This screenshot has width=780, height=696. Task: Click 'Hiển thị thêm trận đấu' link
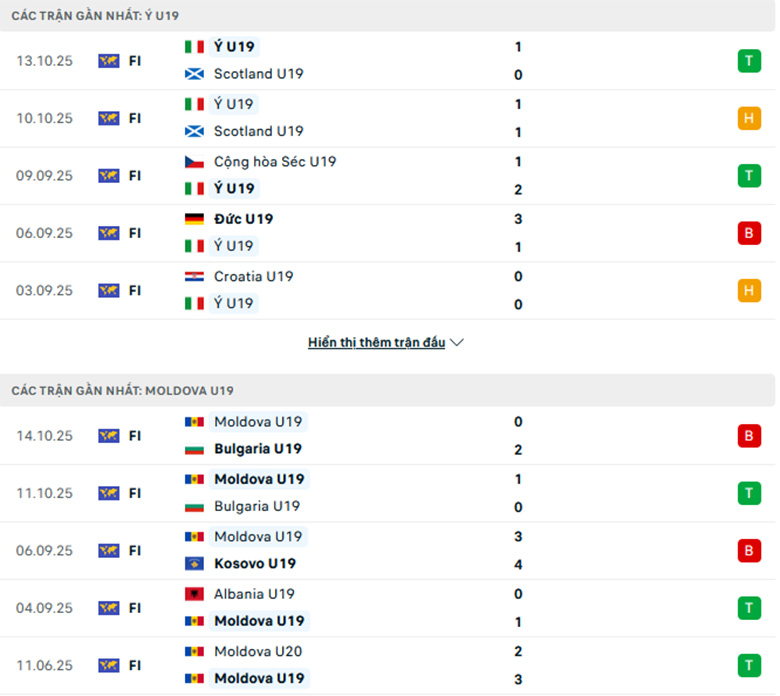point(376,343)
